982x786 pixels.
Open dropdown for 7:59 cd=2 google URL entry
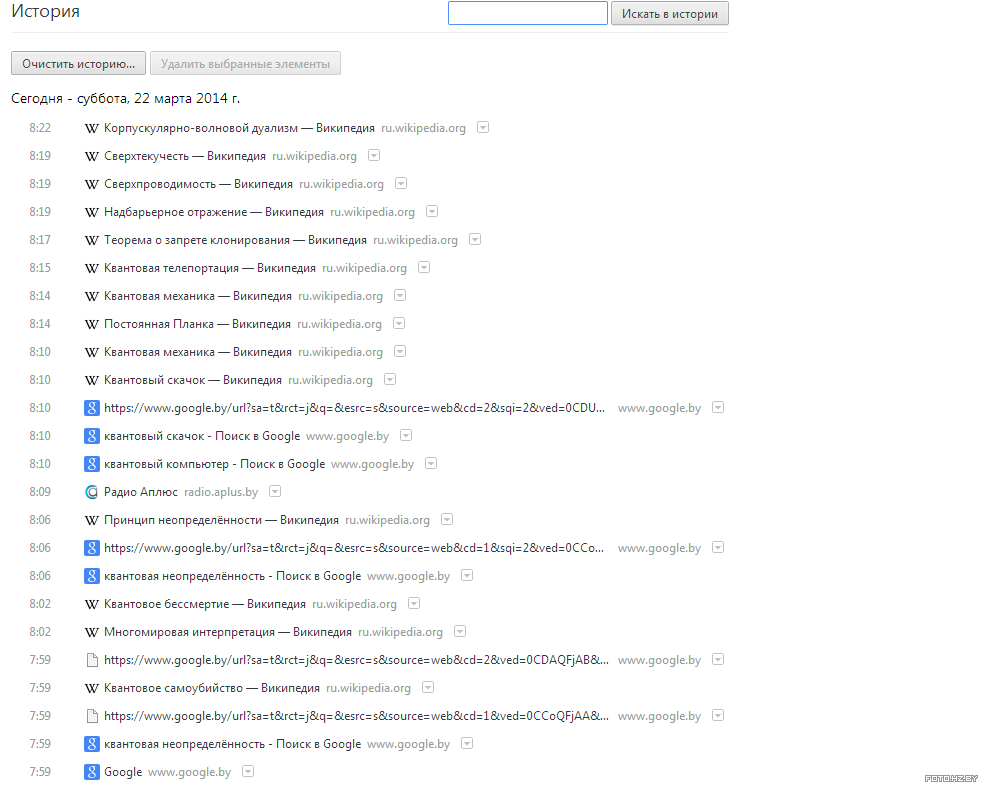[718, 659]
